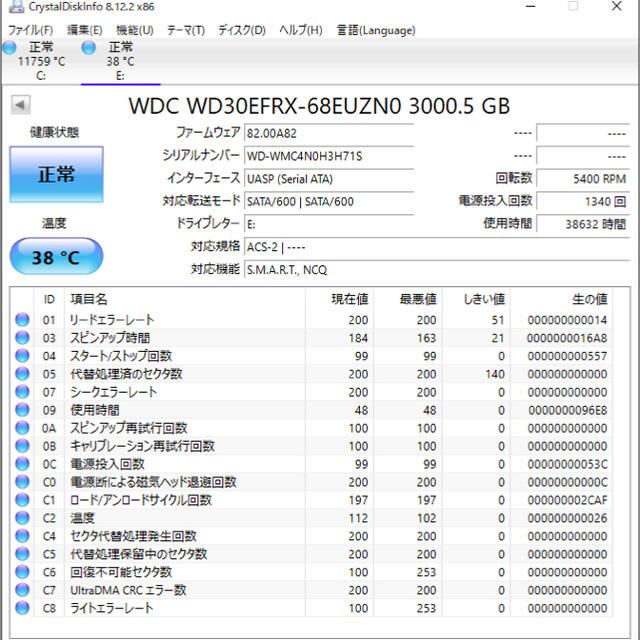Click the ID column header
This screenshot has height=640, width=640.
[49, 299]
